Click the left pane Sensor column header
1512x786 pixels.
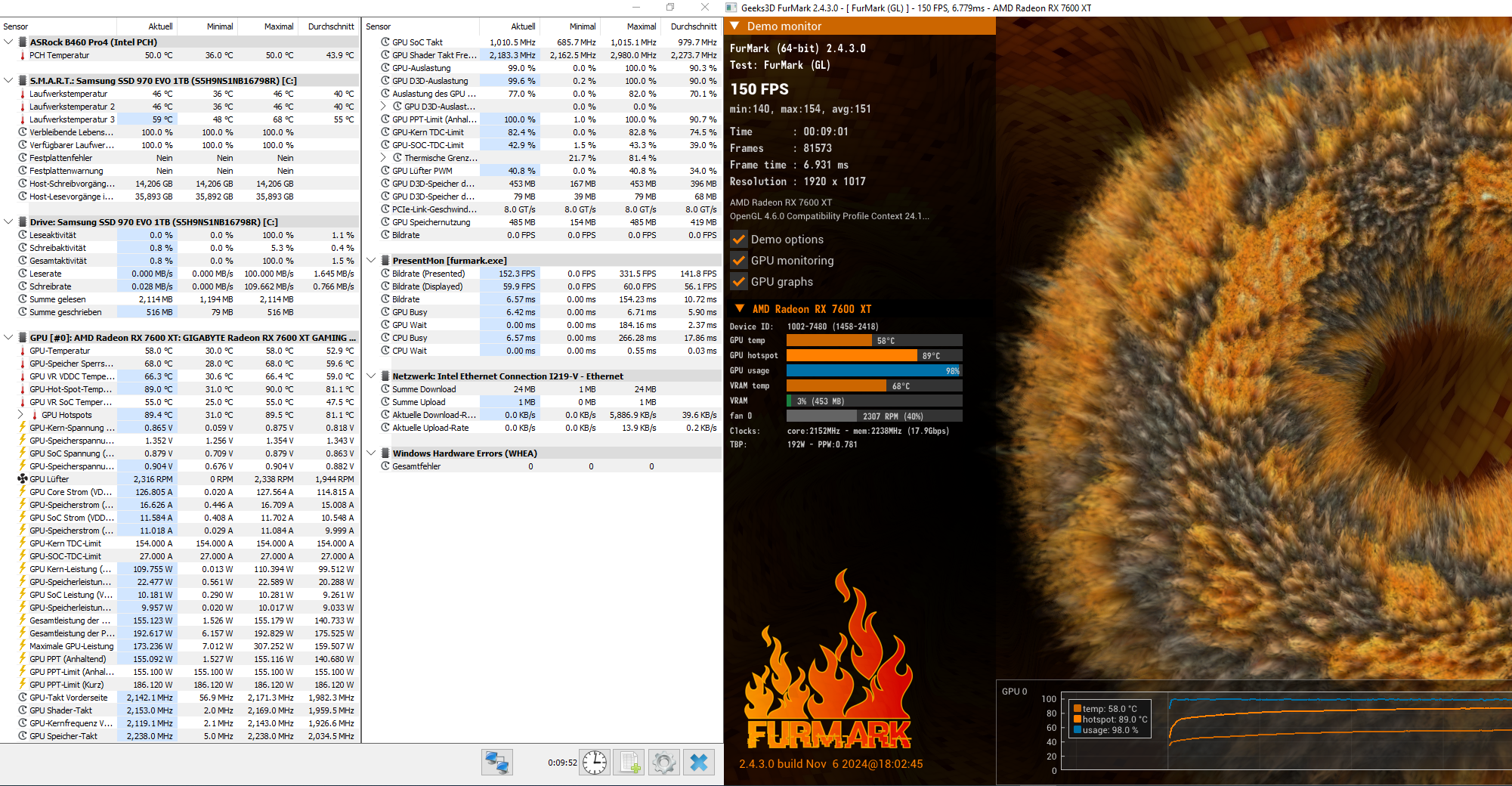pyautogui.click(x=59, y=26)
